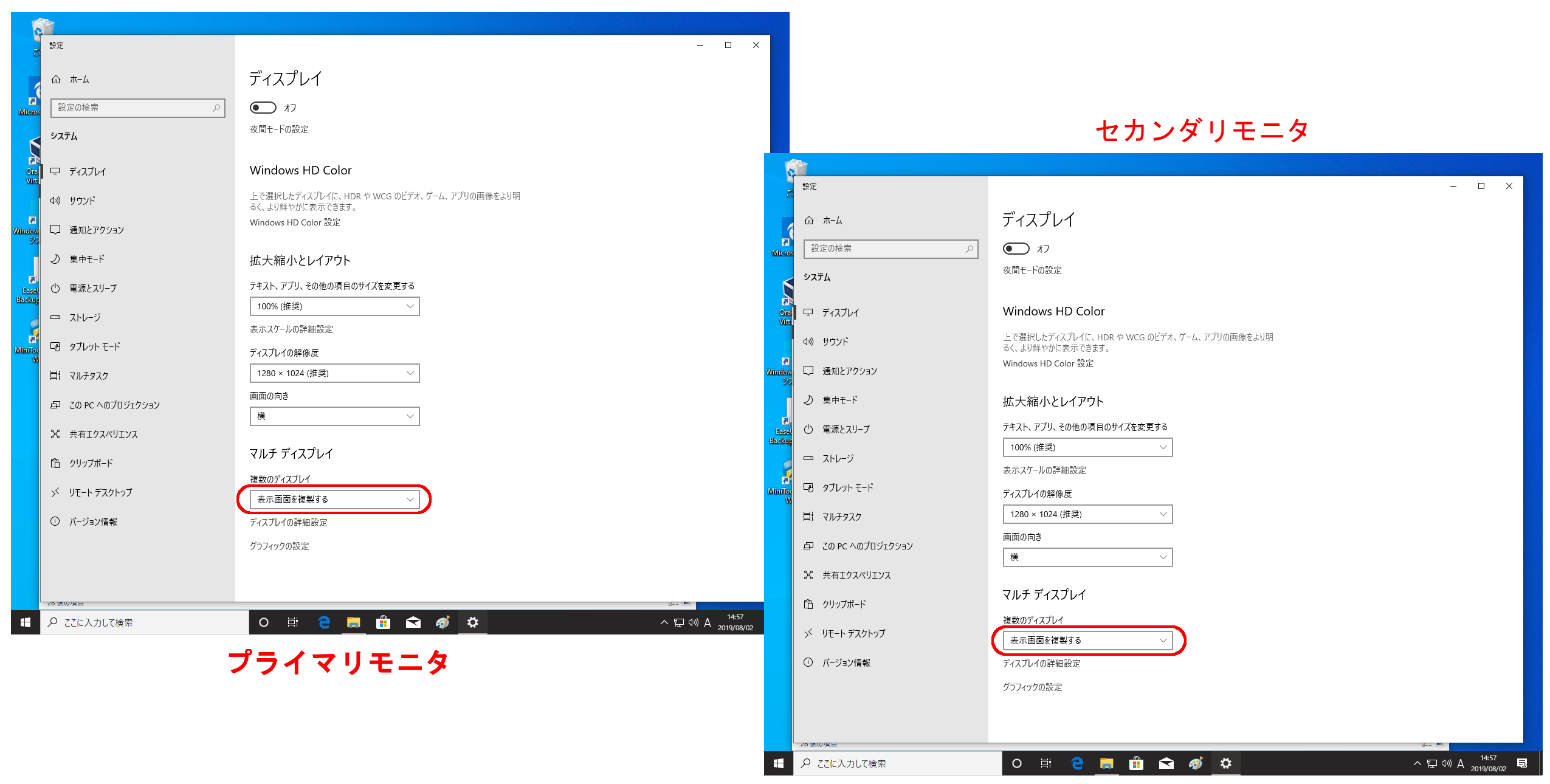Image resolution: width=1550 pixels, height=784 pixels.
Task: Expand 100% scale dropdown on primary monitor
Action: point(334,306)
